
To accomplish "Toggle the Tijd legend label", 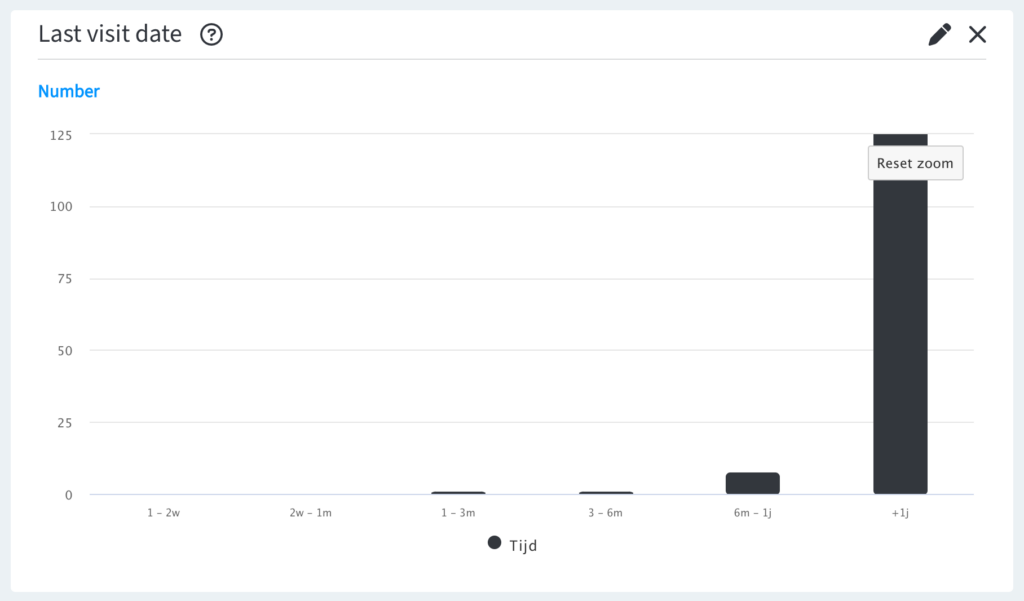I will pyautogui.click(x=523, y=545).
